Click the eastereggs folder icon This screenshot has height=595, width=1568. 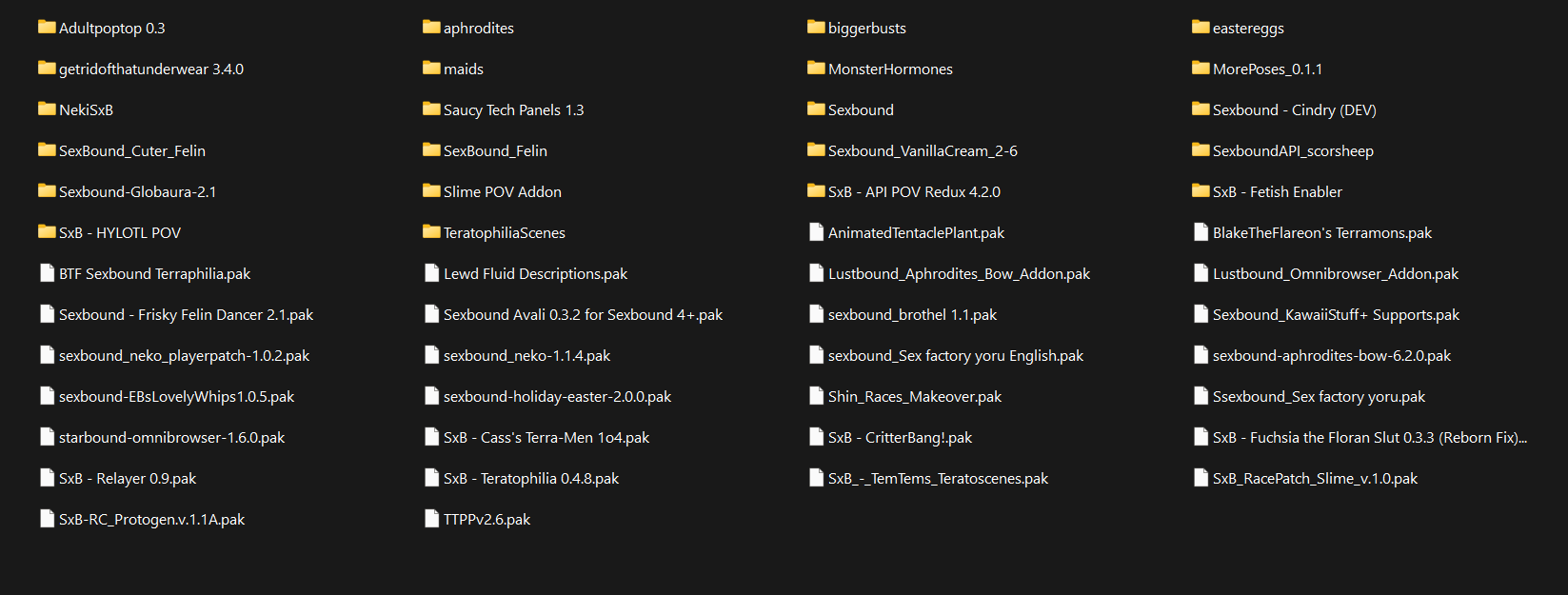coord(1201,27)
